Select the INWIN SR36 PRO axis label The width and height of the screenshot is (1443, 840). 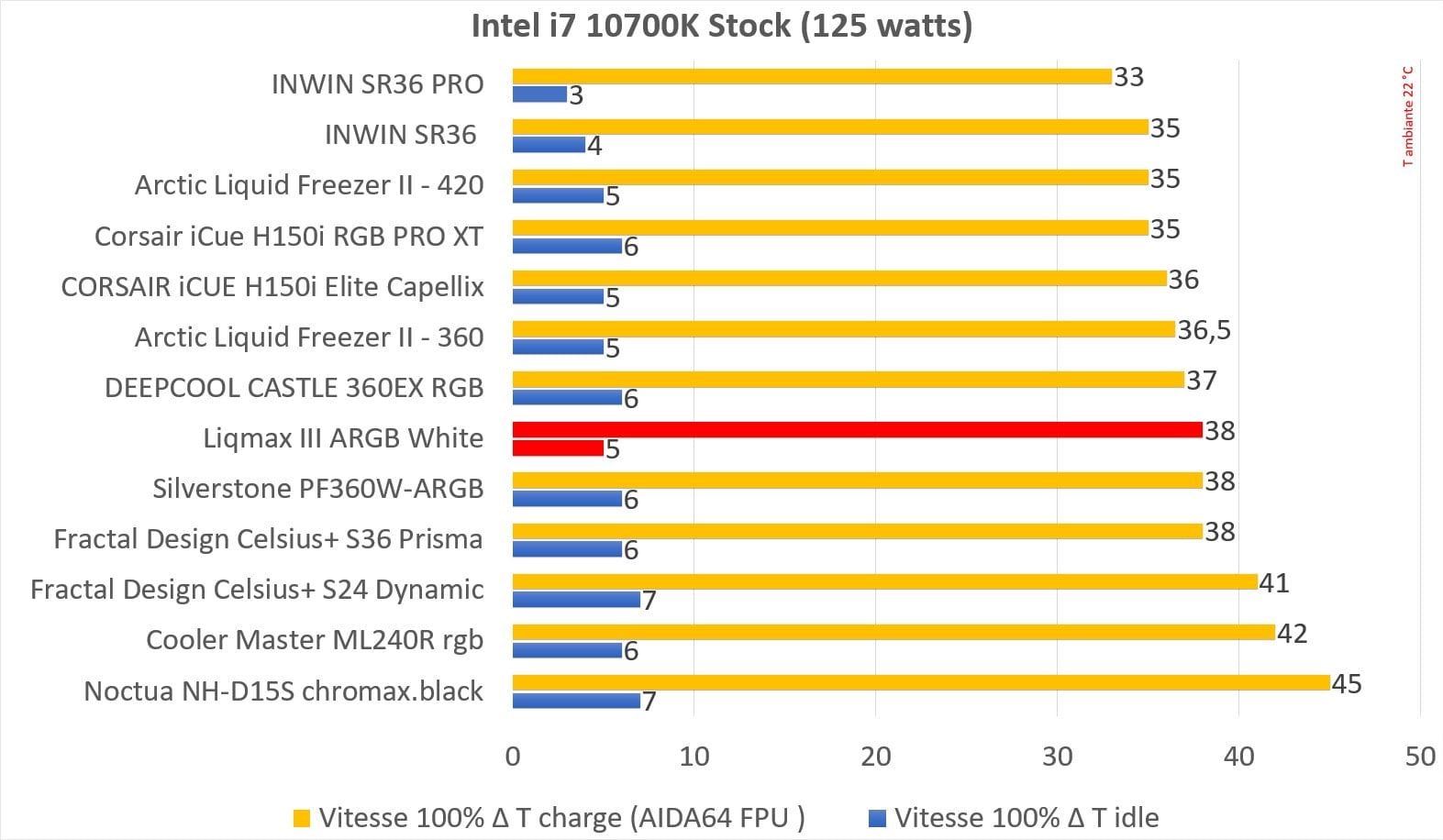point(377,84)
